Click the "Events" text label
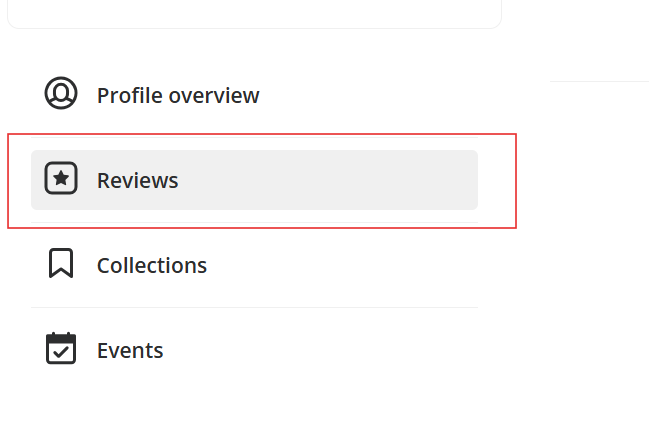 click(130, 351)
